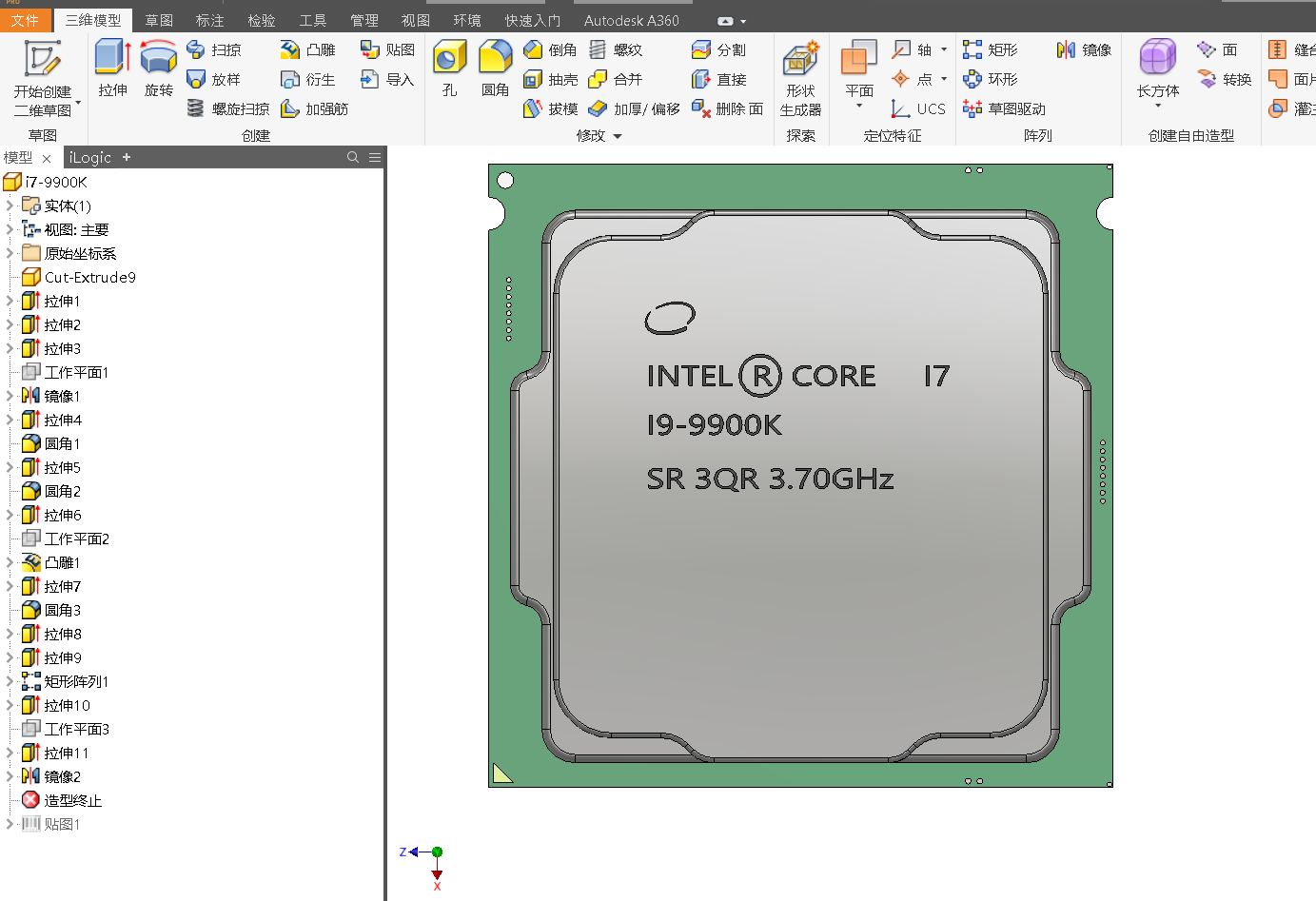1316x901 pixels.
Task: Select the Rectangular pattern (矩形) tool
Action: coord(991,49)
